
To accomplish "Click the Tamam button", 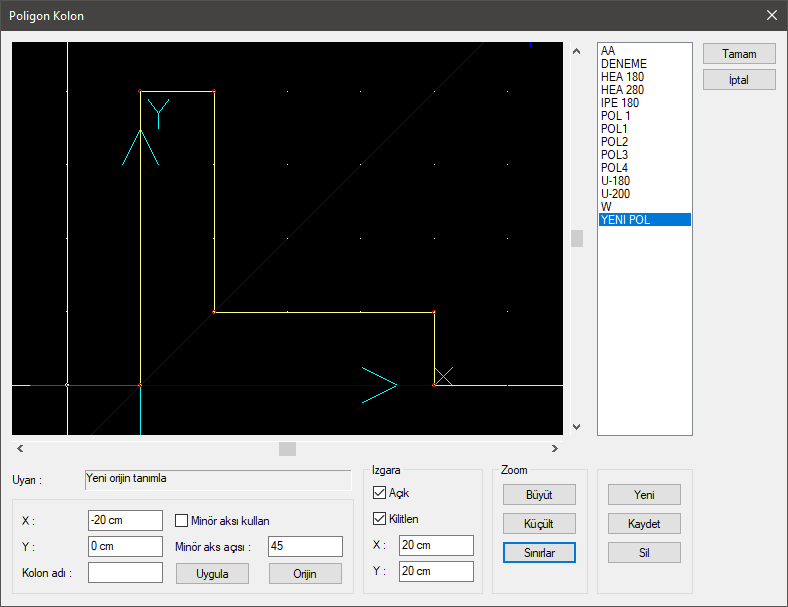I will coord(739,54).
